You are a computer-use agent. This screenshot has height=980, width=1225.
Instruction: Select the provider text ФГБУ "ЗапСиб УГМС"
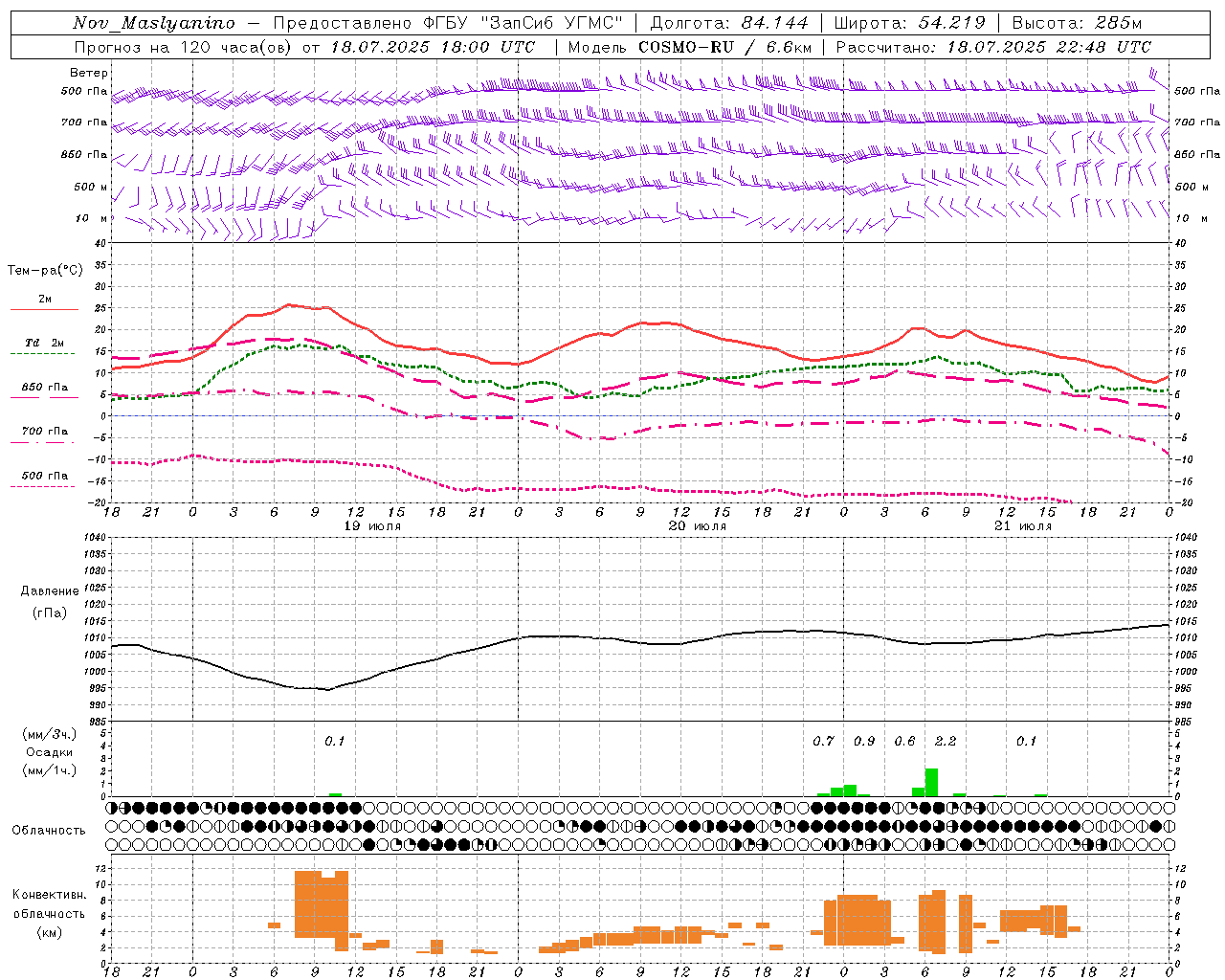pos(523,23)
